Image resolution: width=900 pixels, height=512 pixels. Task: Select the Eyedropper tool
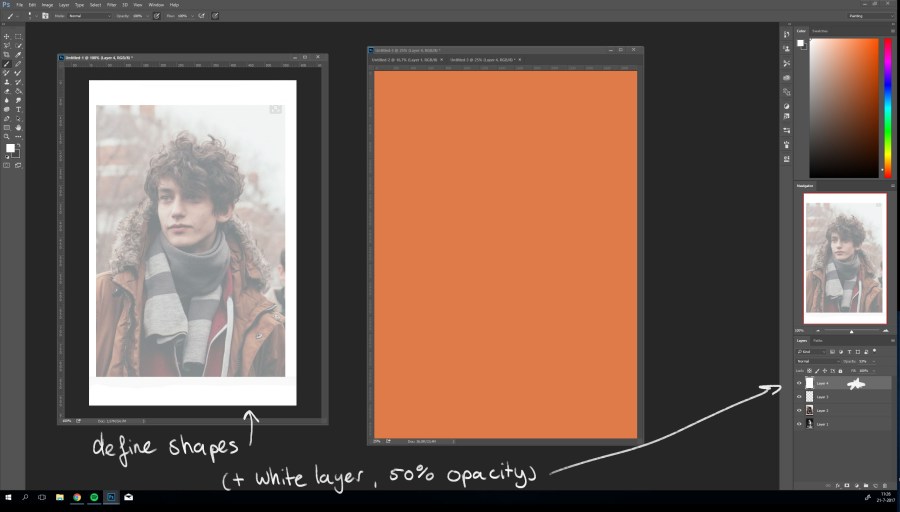point(18,54)
